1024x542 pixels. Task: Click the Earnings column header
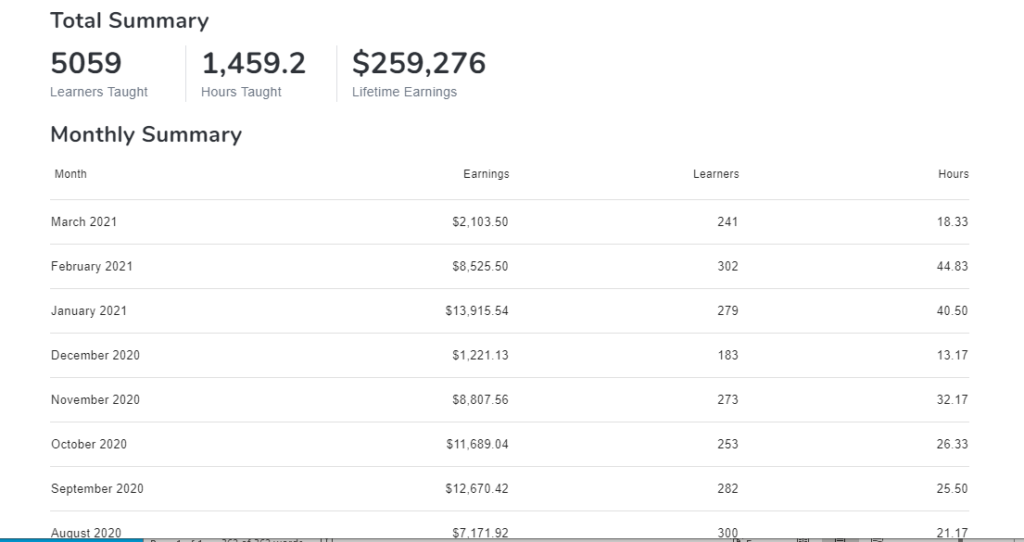pos(486,174)
